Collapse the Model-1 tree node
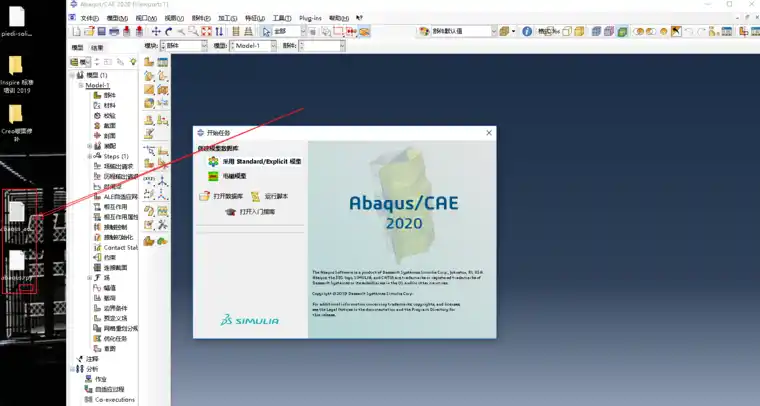760x406 pixels. coord(81,85)
